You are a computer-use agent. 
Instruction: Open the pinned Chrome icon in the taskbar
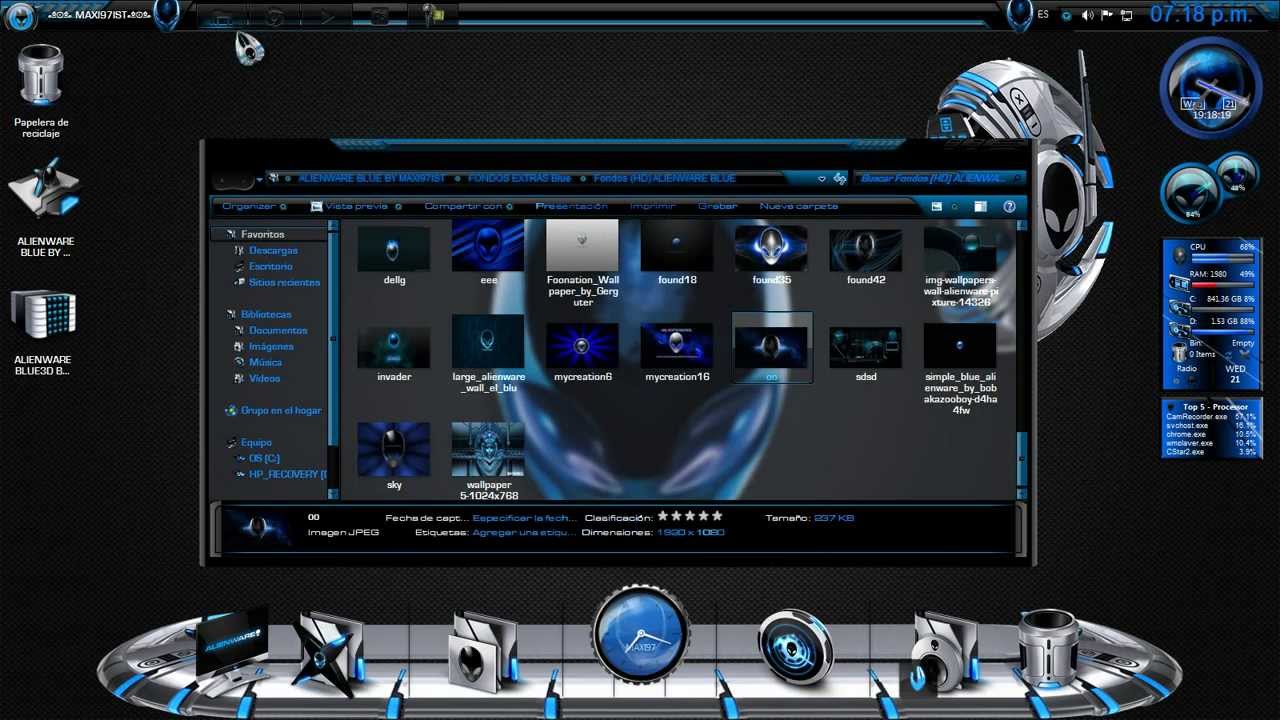coord(274,16)
